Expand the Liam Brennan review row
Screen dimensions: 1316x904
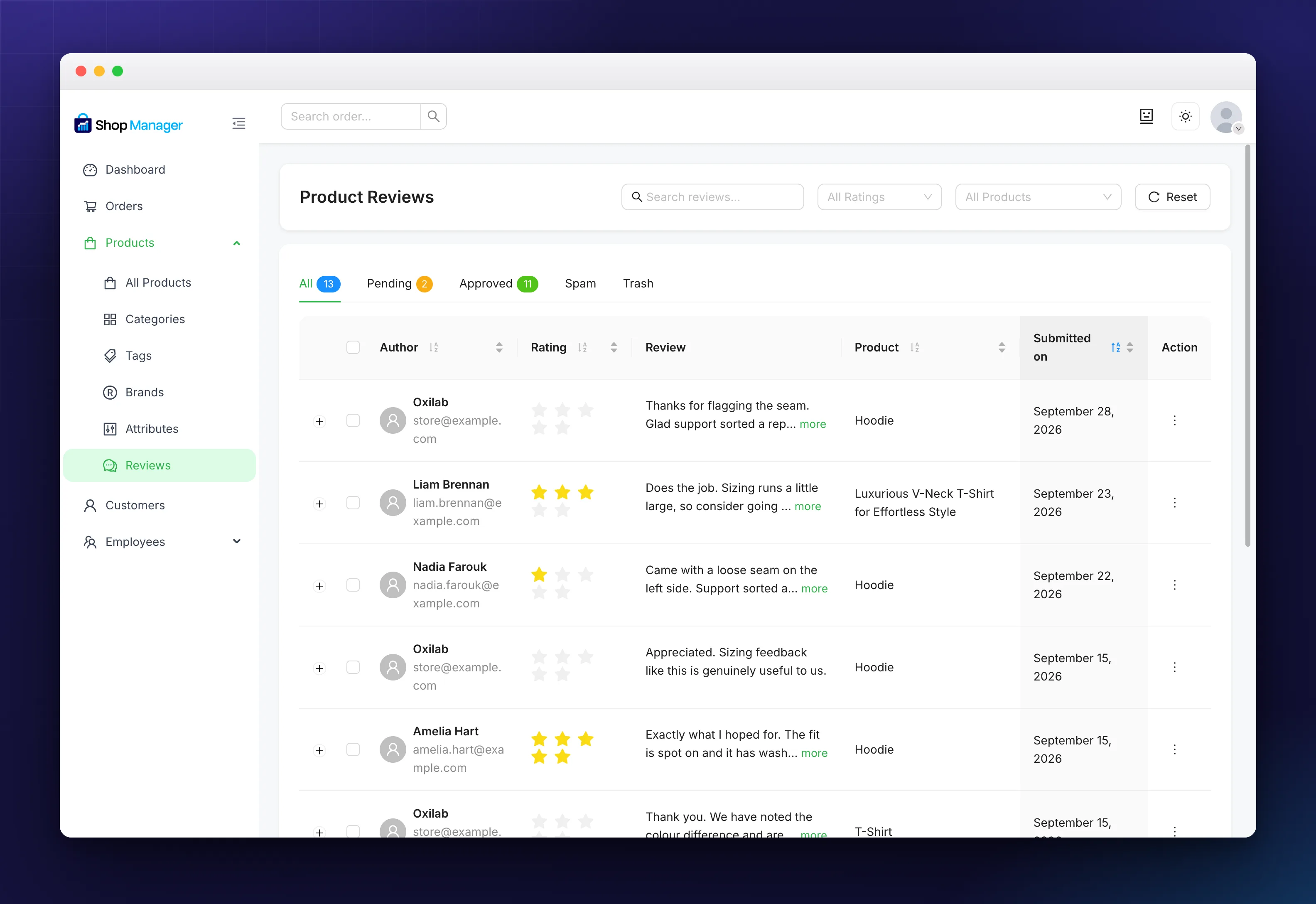click(319, 504)
